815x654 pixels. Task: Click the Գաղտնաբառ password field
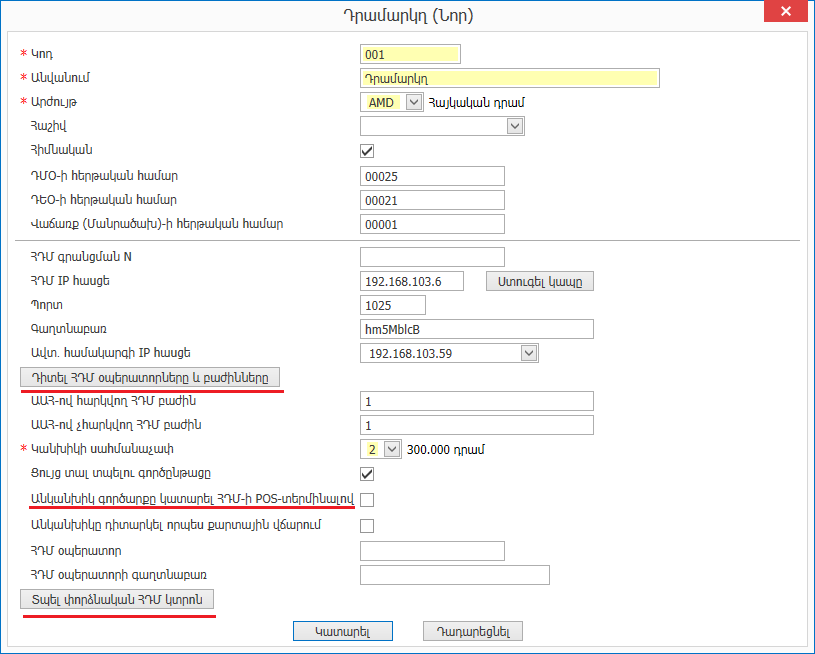[476, 329]
